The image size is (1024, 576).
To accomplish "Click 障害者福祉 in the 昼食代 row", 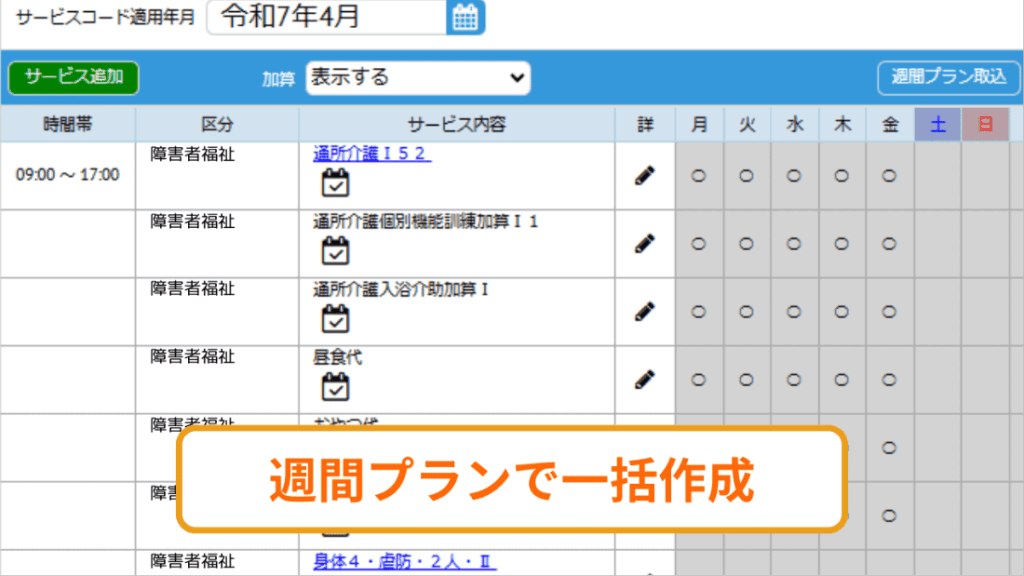I will click(193, 357).
